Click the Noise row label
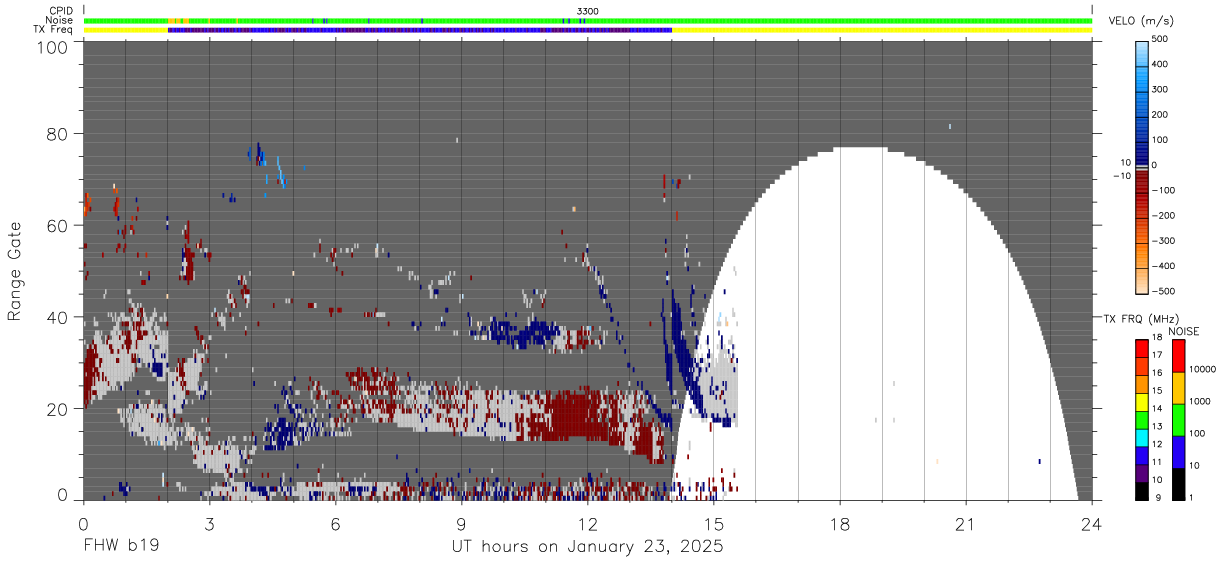 tap(60, 20)
